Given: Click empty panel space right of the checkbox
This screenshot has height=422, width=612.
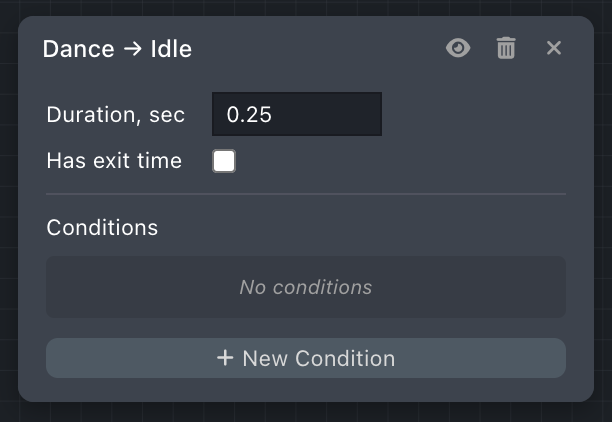Looking at the screenshot, I should point(400,161).
